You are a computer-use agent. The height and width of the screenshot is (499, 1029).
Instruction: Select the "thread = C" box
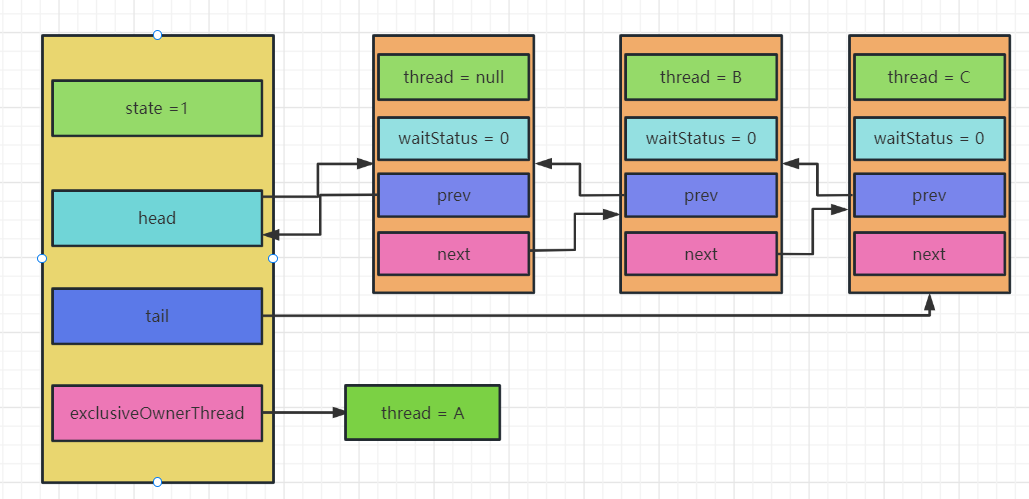(929, 77)
